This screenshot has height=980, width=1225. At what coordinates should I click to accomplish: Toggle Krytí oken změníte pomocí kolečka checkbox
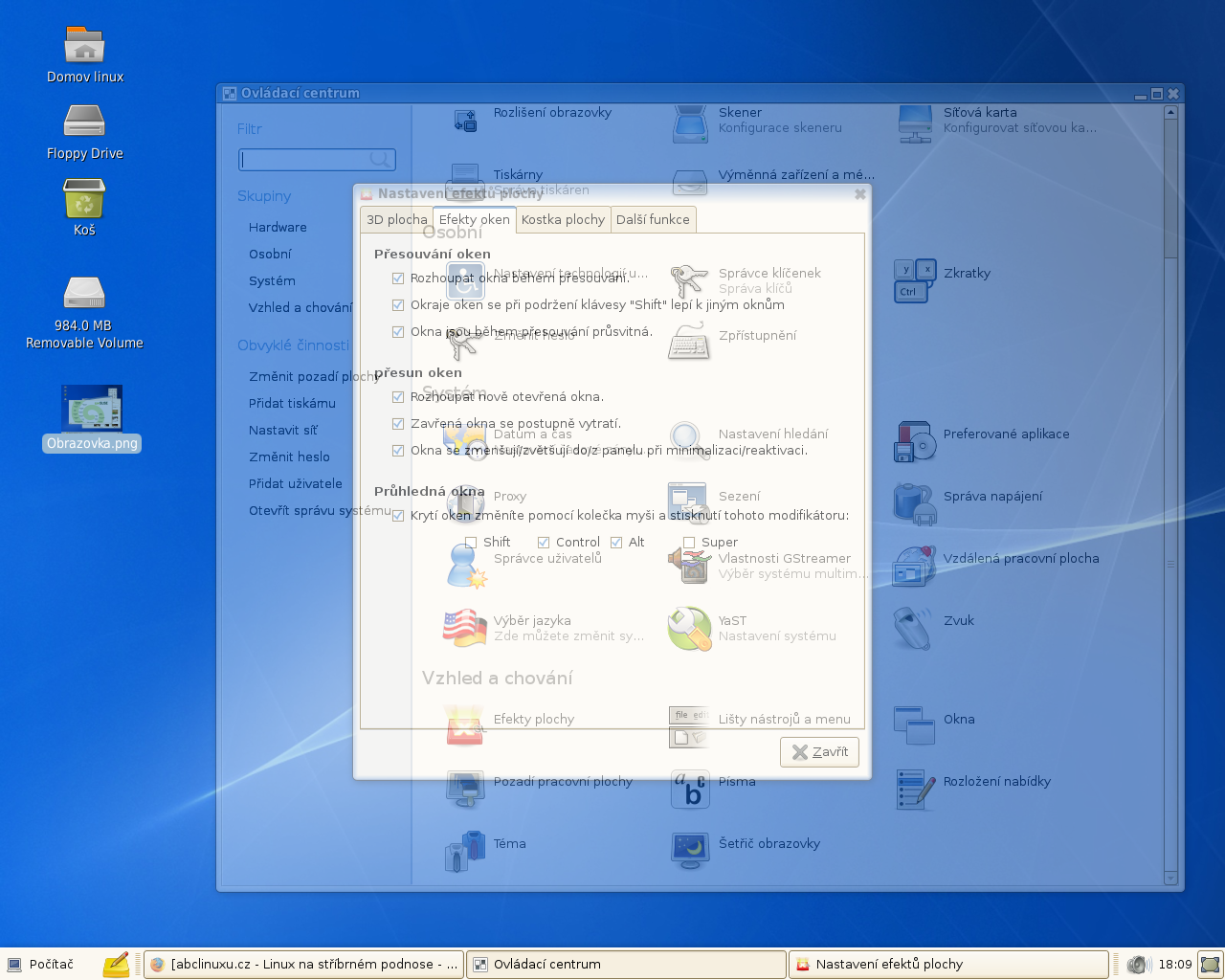pos(398,516)
